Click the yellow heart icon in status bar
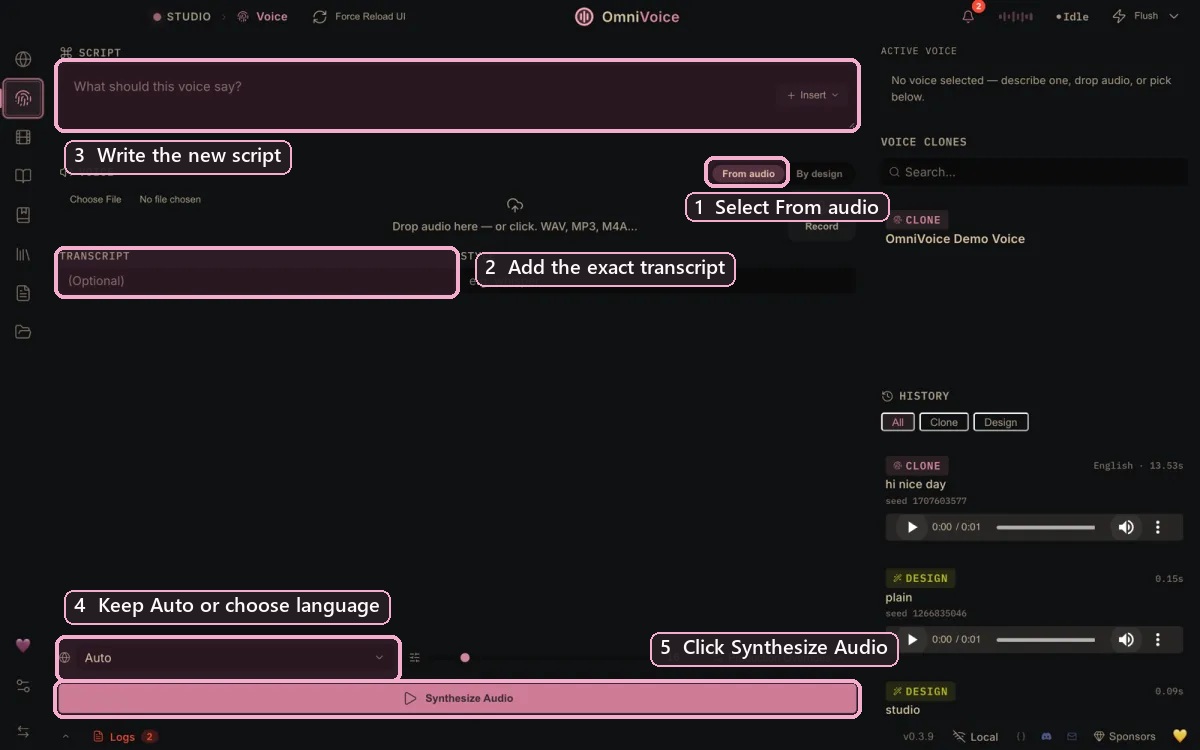 tap(1179, 736)
